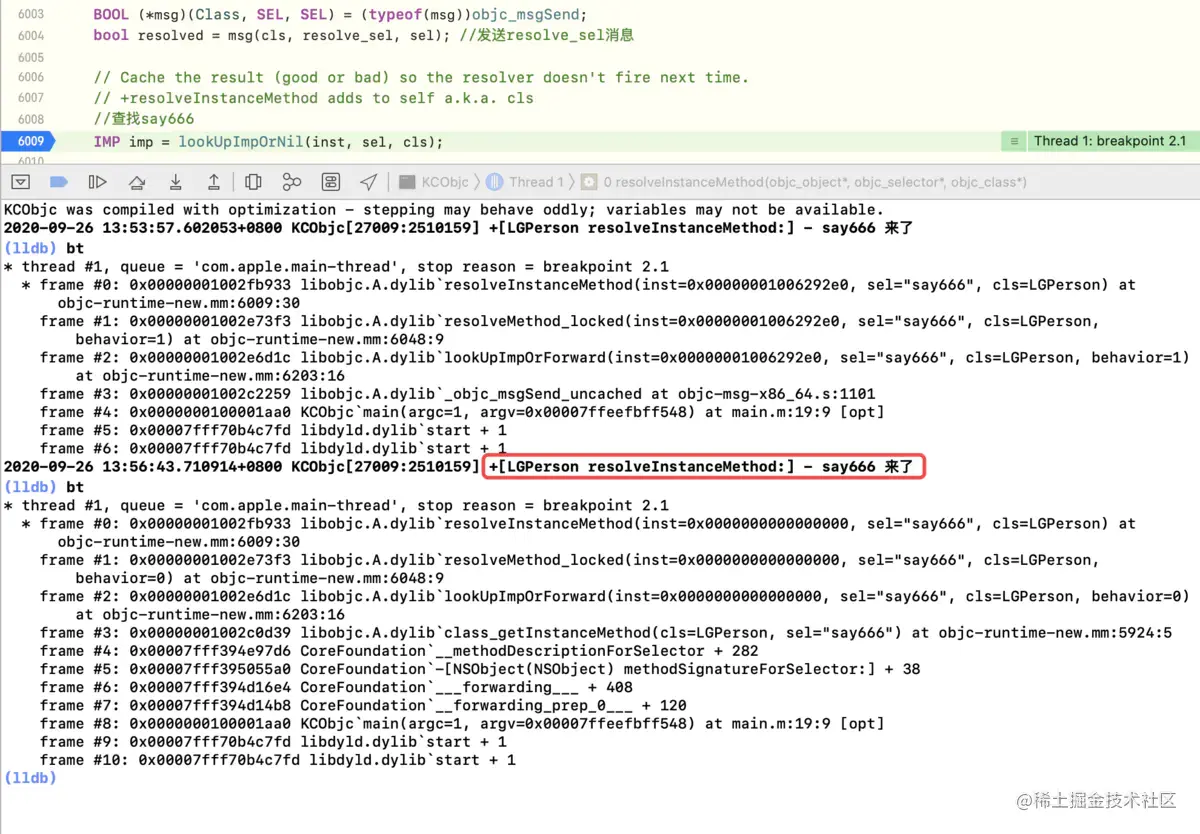Open the Environment Overrides icon
The width and height of the screenshot is (1200, 834).
pos(331,182)
